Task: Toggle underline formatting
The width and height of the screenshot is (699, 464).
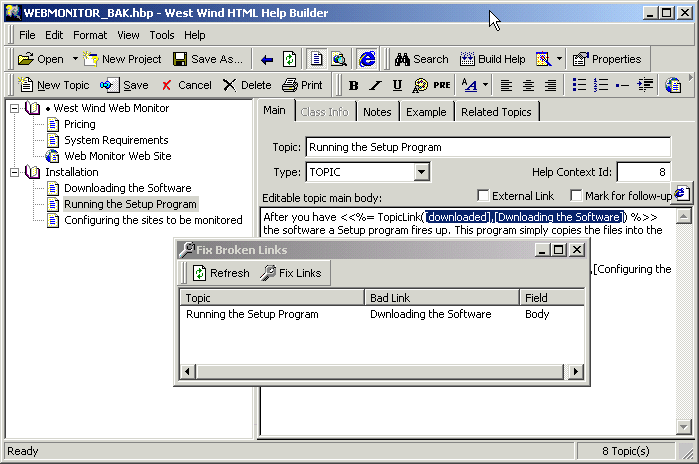Action: click(x=397, y=85)
